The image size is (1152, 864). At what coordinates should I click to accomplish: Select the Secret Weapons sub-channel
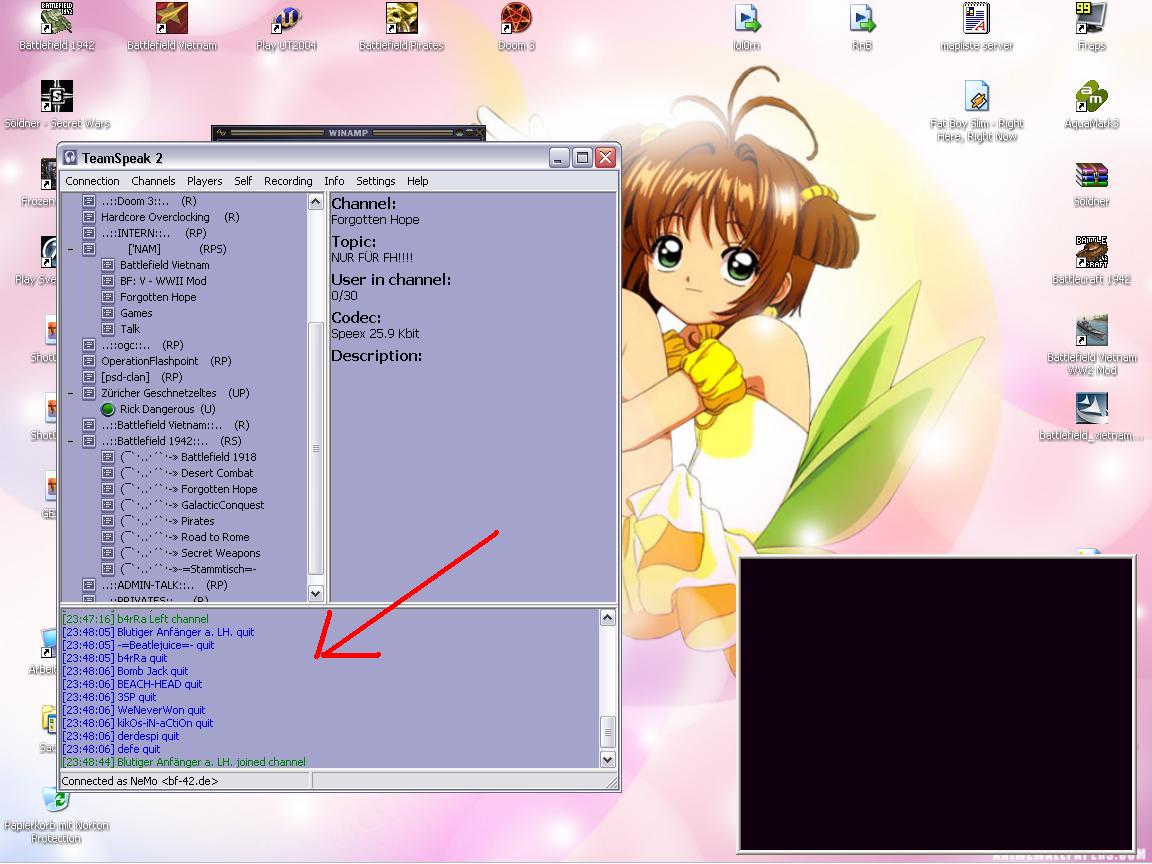[x=190, y=553]
